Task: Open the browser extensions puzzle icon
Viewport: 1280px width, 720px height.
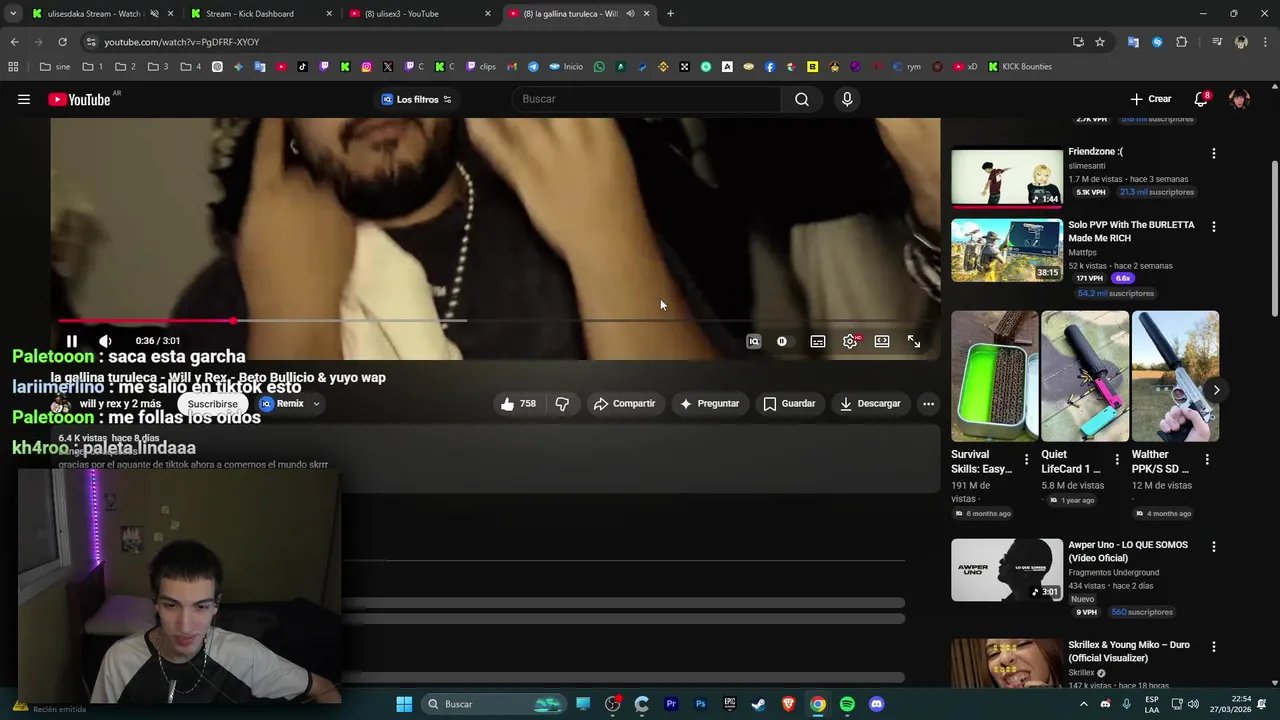Action: coord(1181,42)
